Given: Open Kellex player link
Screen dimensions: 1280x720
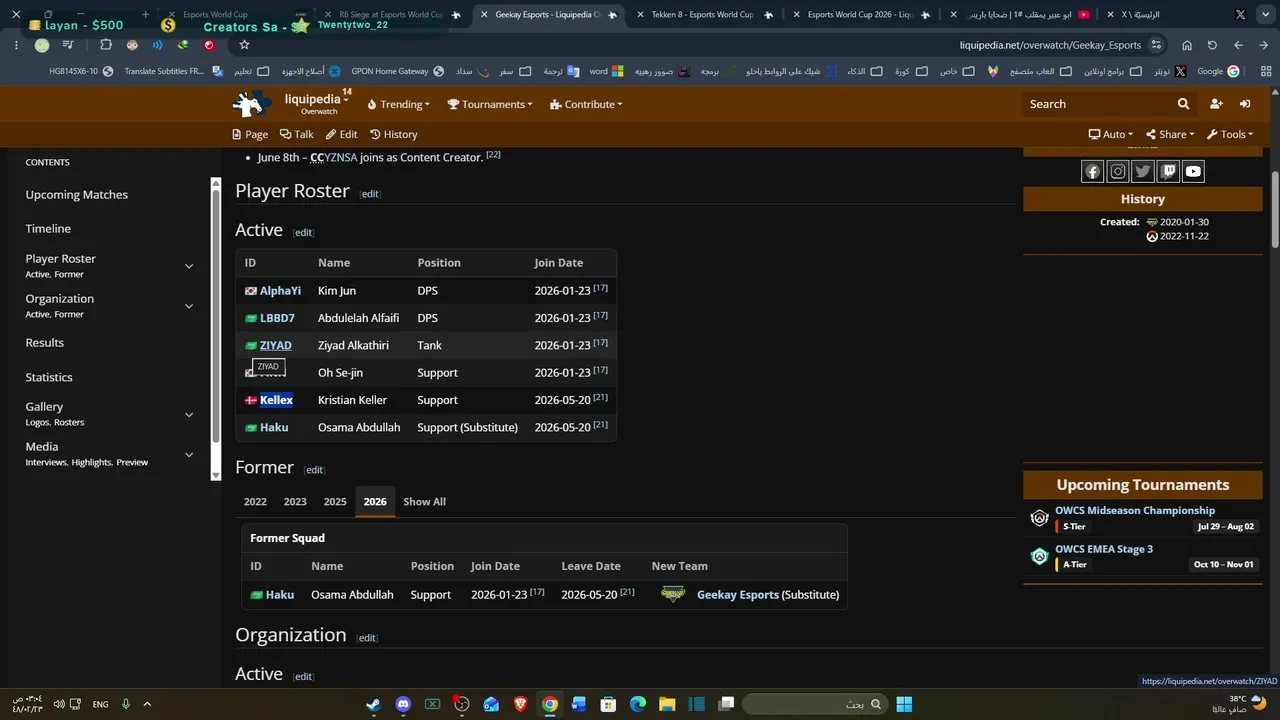Looking at the screenshot, I should pyautogui.click(x=276, y=400).
